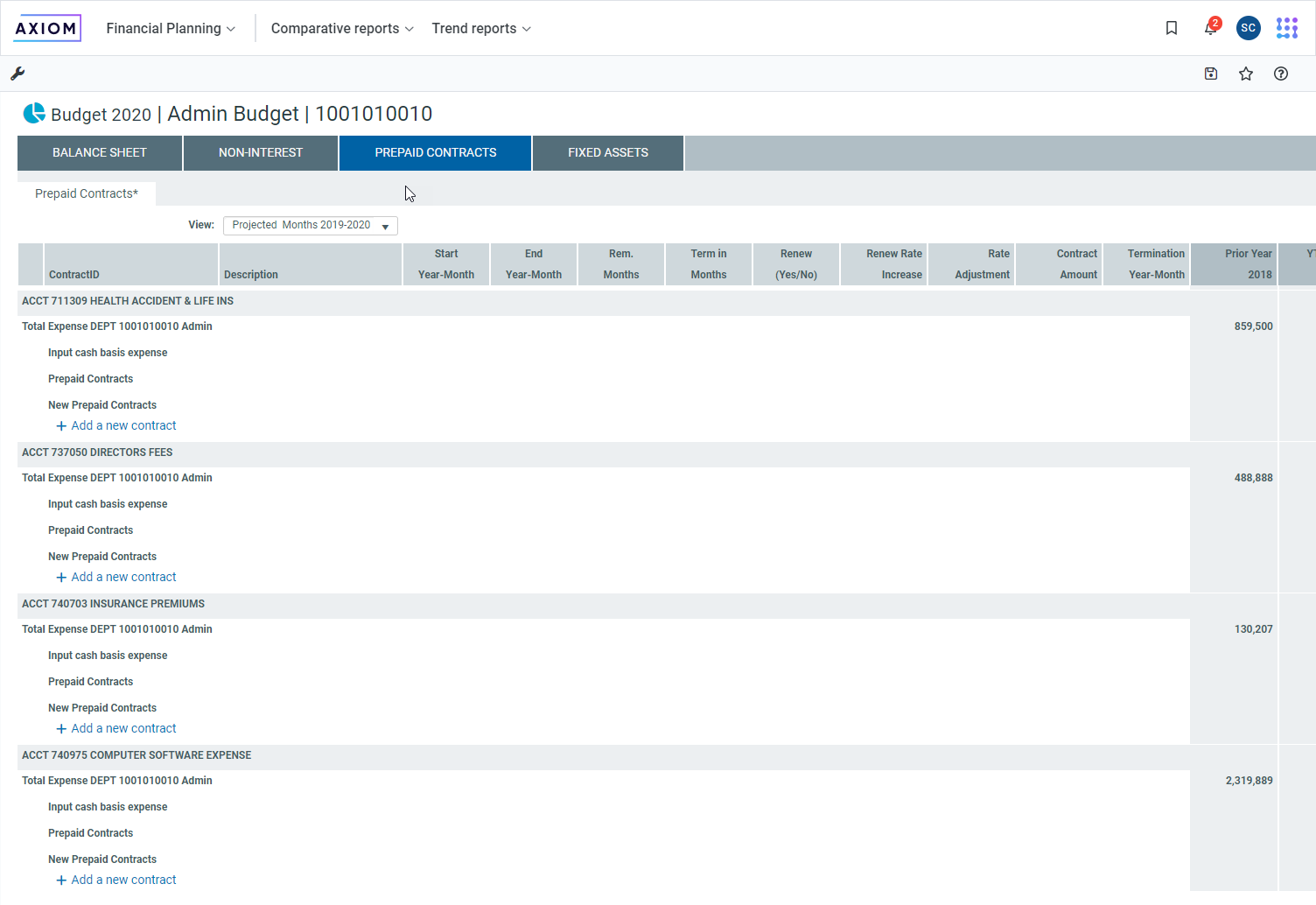The height and width of the screenshot is (905, 1316).
Task: Click Prepaid Contracts row under ACCT 737050
Action: [91, 530]
